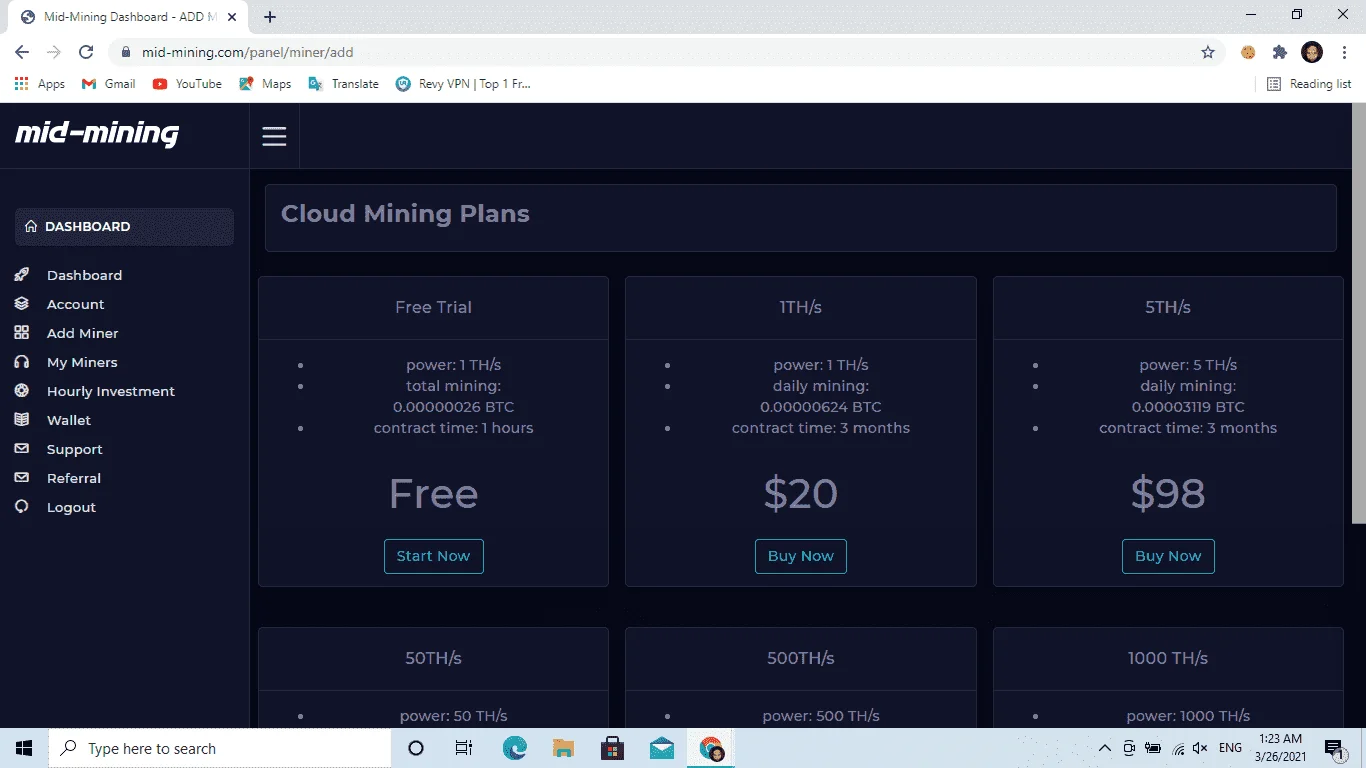Open a new browser tab

pyautogui.click(x=270, y=17)
